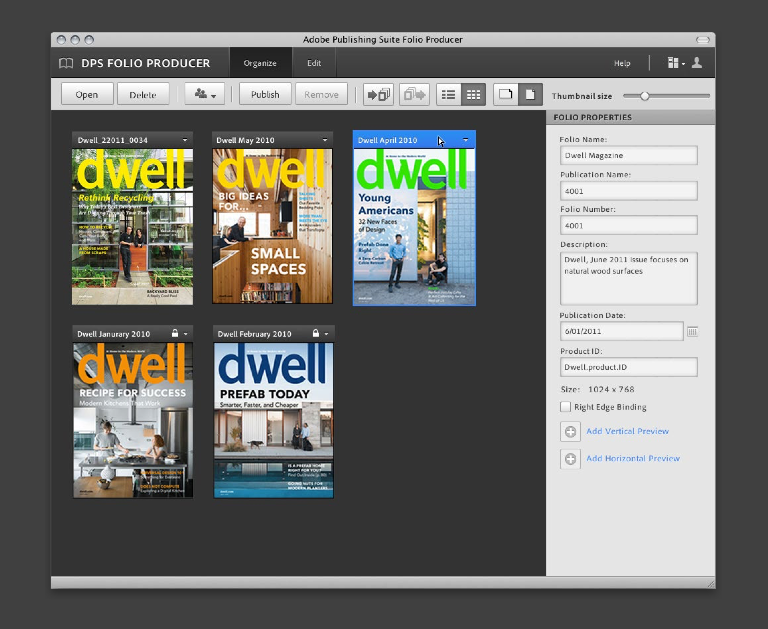The height and width of the screenshot is (629, 768).
Task: Select the Dwell February 2010 cover thumbnail
Action: [x=273, y=420]
